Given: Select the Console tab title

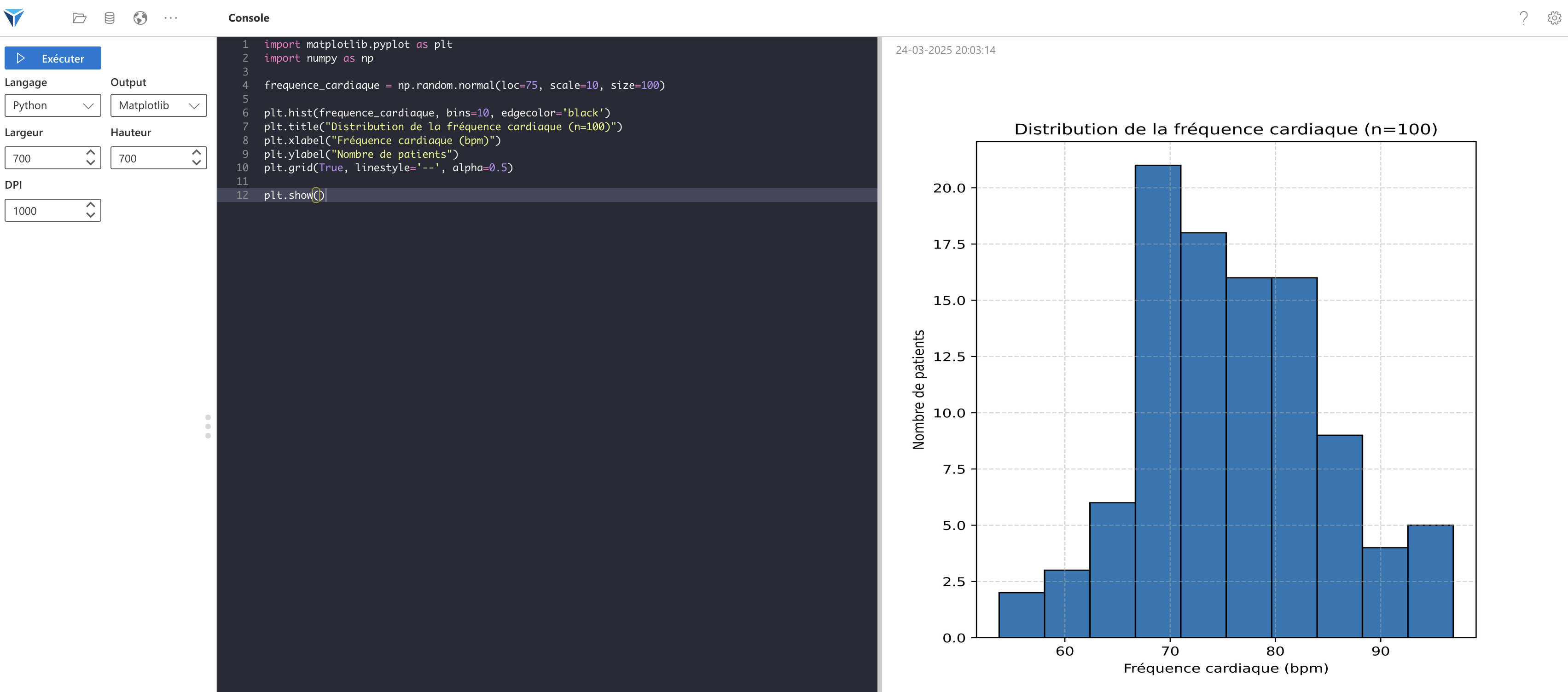Looking at the screenshot, I should pyautogui.click(x=248, y=18).
